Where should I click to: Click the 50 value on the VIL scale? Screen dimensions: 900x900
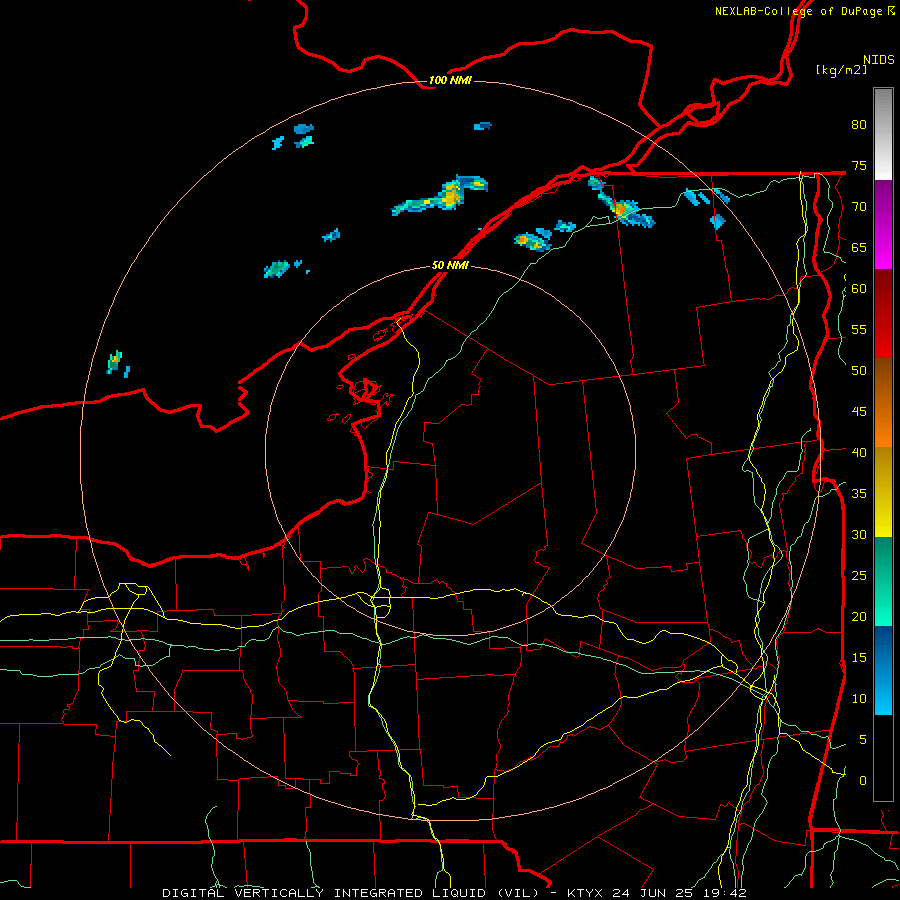tap(859, 371)
